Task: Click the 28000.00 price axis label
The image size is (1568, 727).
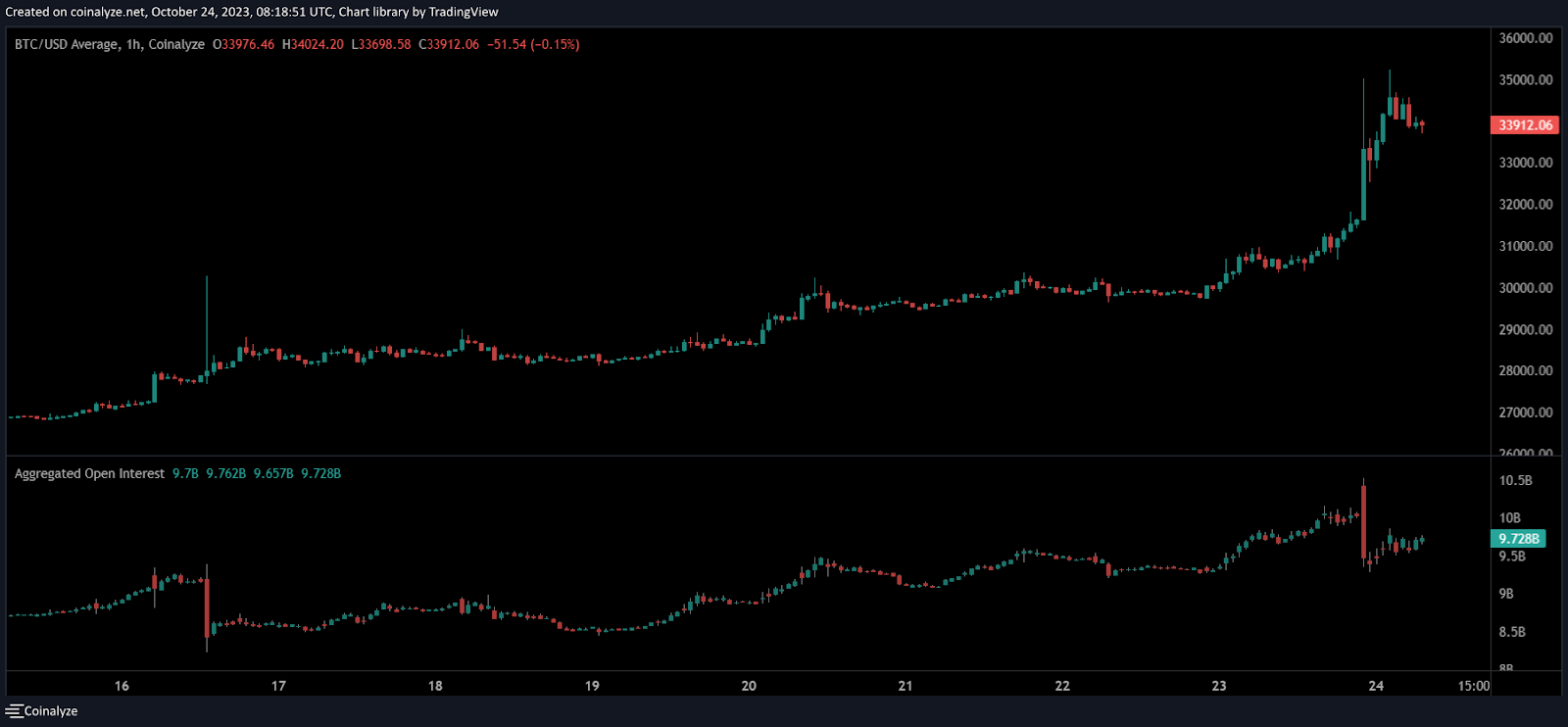Action: [1526, 370]
